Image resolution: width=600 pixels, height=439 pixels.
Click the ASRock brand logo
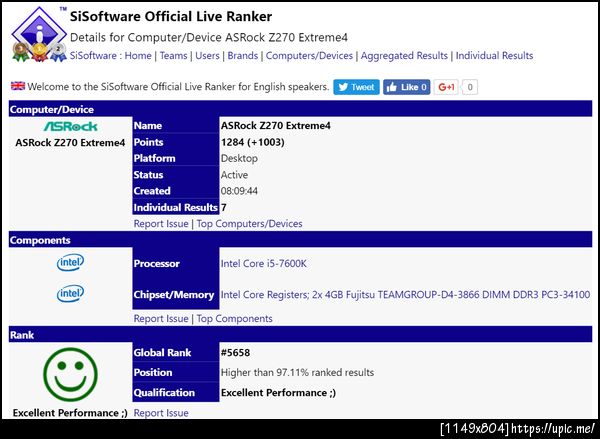point(70,126)
